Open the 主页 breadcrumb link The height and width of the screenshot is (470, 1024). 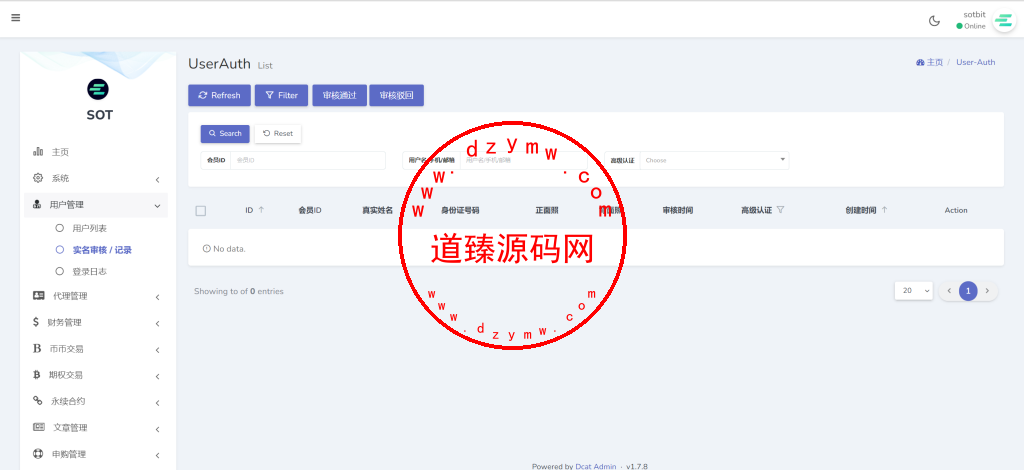[x=929, y=62]
